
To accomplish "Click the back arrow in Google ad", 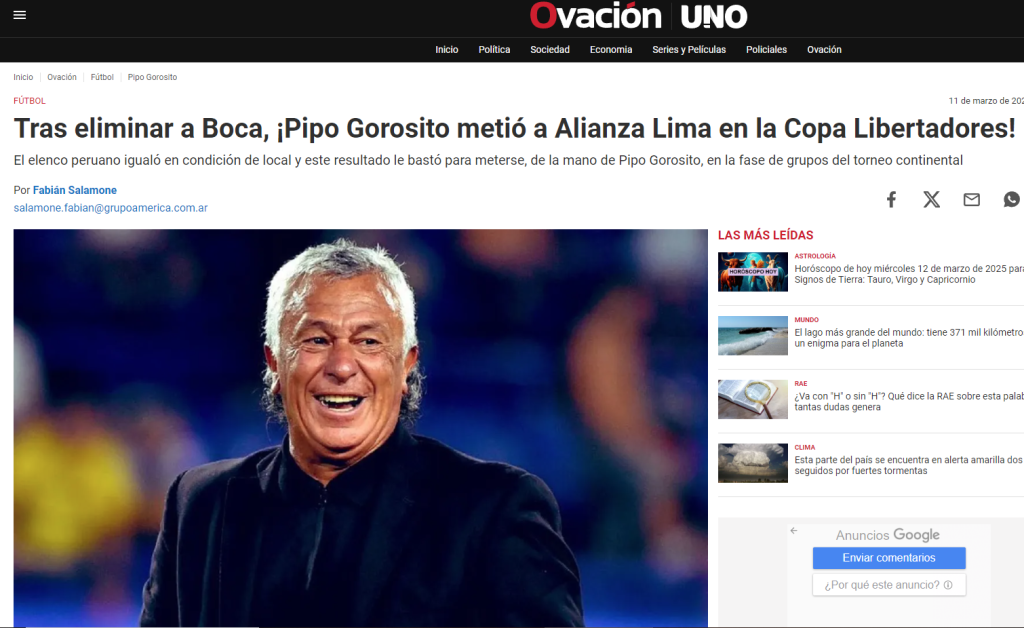I will (793, 531).
